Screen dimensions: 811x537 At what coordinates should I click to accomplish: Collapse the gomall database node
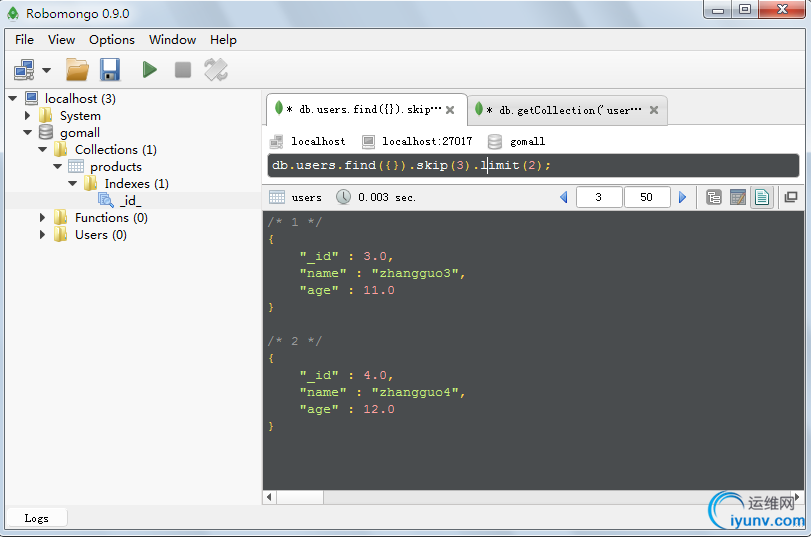click(x=27, y=132)
